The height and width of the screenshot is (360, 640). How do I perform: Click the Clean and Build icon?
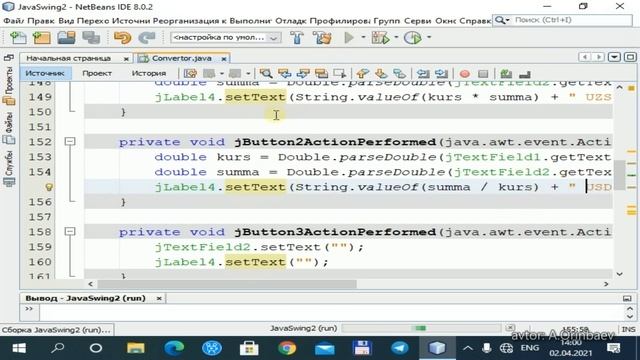click(322, 38)
